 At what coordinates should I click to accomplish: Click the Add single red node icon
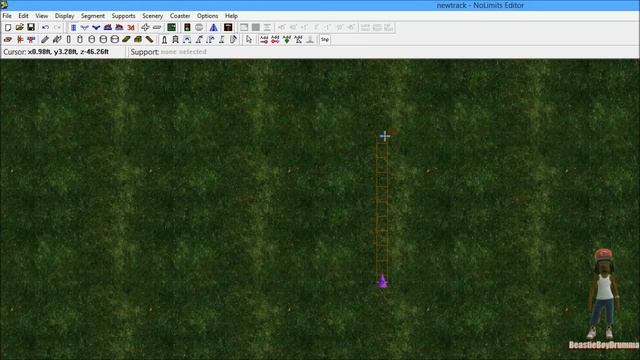coord(264,40)
